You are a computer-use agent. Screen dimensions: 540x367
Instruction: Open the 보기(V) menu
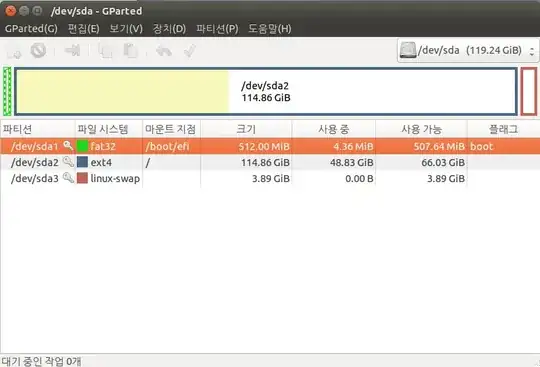(126, 29)
